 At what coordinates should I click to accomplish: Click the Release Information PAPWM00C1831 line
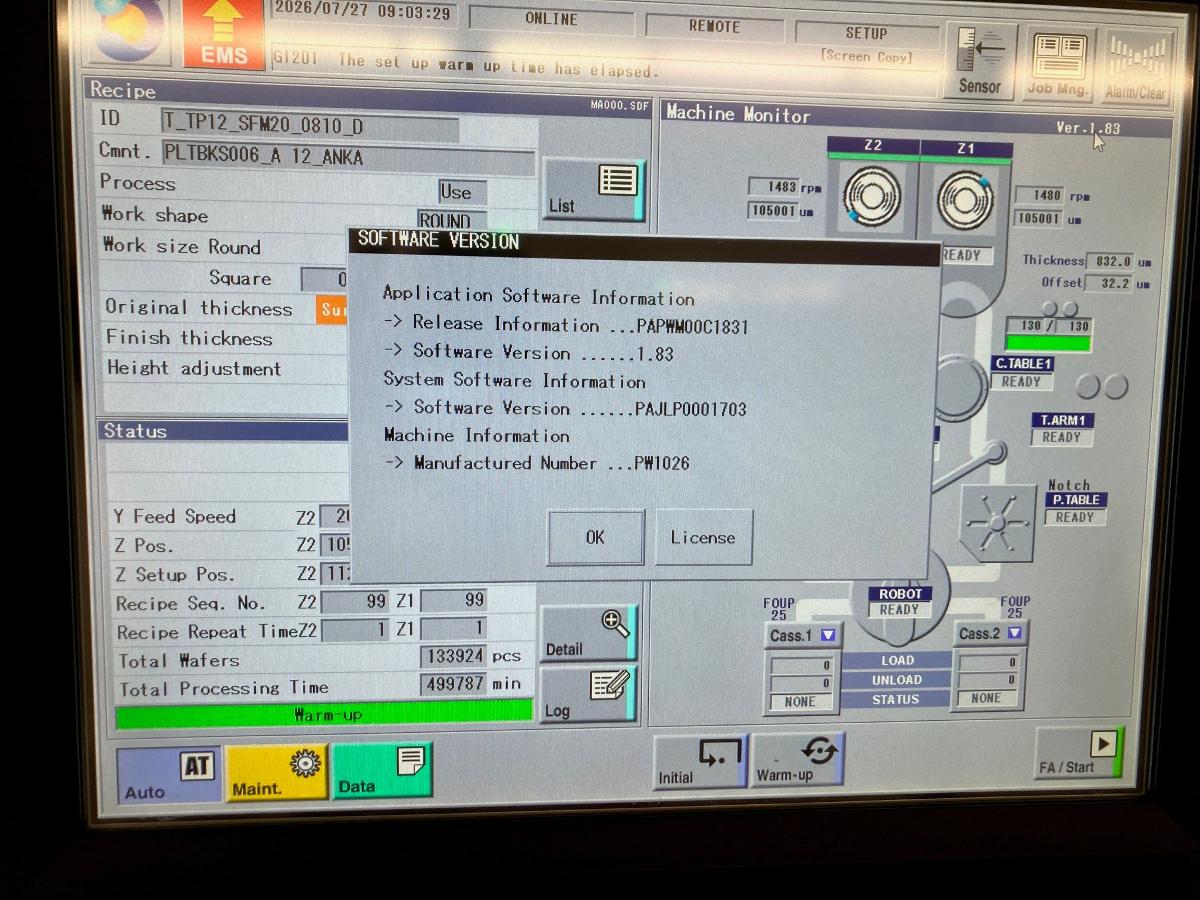pos(566,325)
